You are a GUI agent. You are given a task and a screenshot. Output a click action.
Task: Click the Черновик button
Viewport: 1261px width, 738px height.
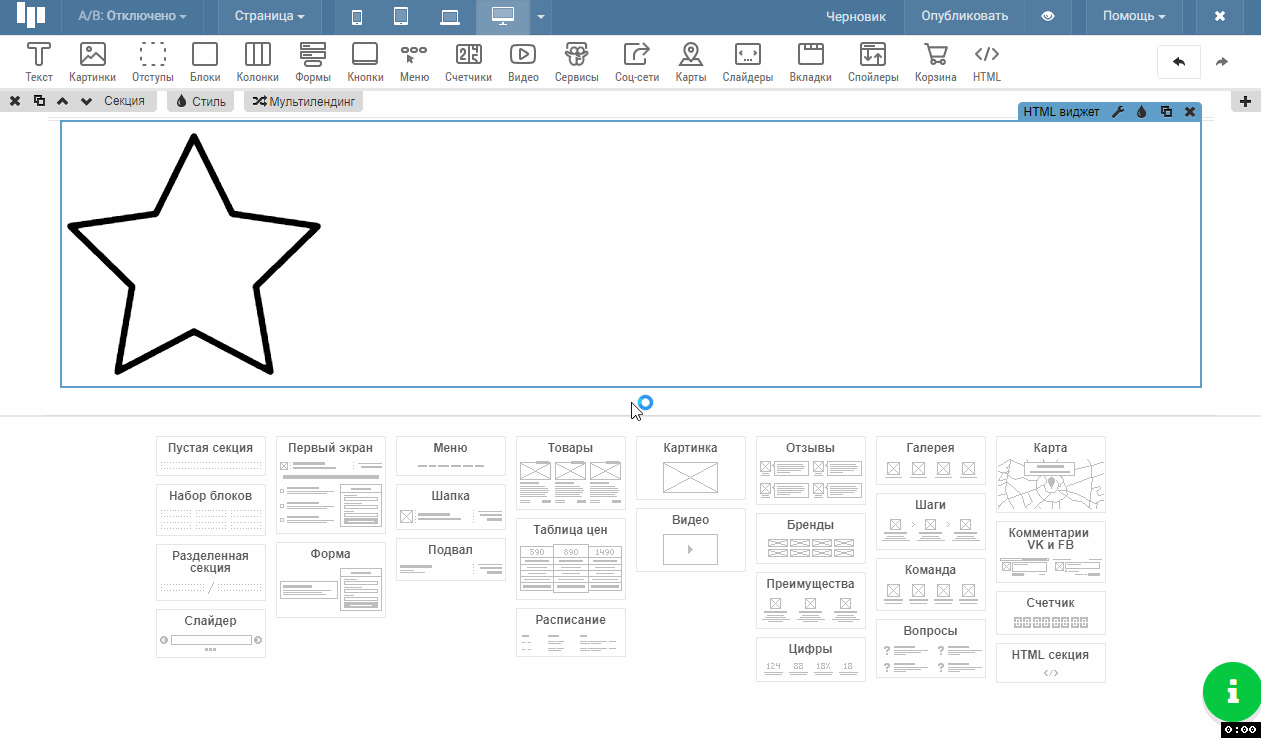pyautogui.click(x=855, y=16)
